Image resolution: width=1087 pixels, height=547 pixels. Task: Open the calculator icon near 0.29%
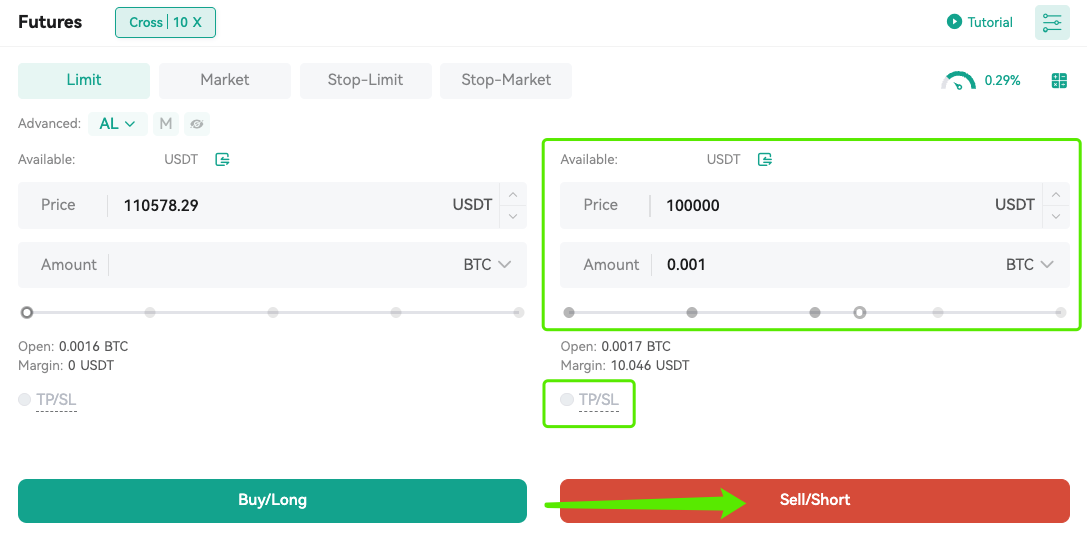tap(1059, 80)
